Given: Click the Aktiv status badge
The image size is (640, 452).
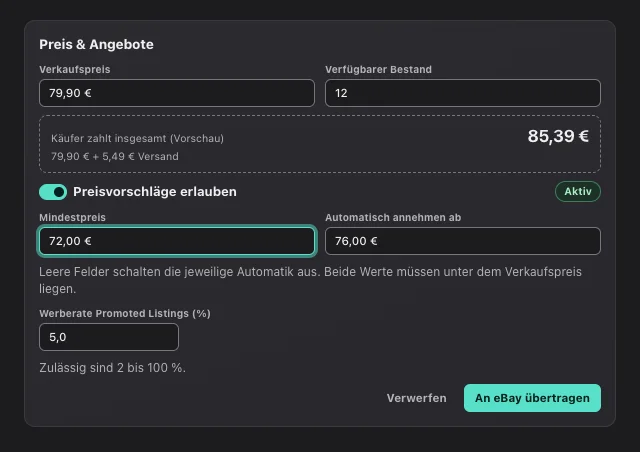Looking at the screenshot, I should (578, 191).
